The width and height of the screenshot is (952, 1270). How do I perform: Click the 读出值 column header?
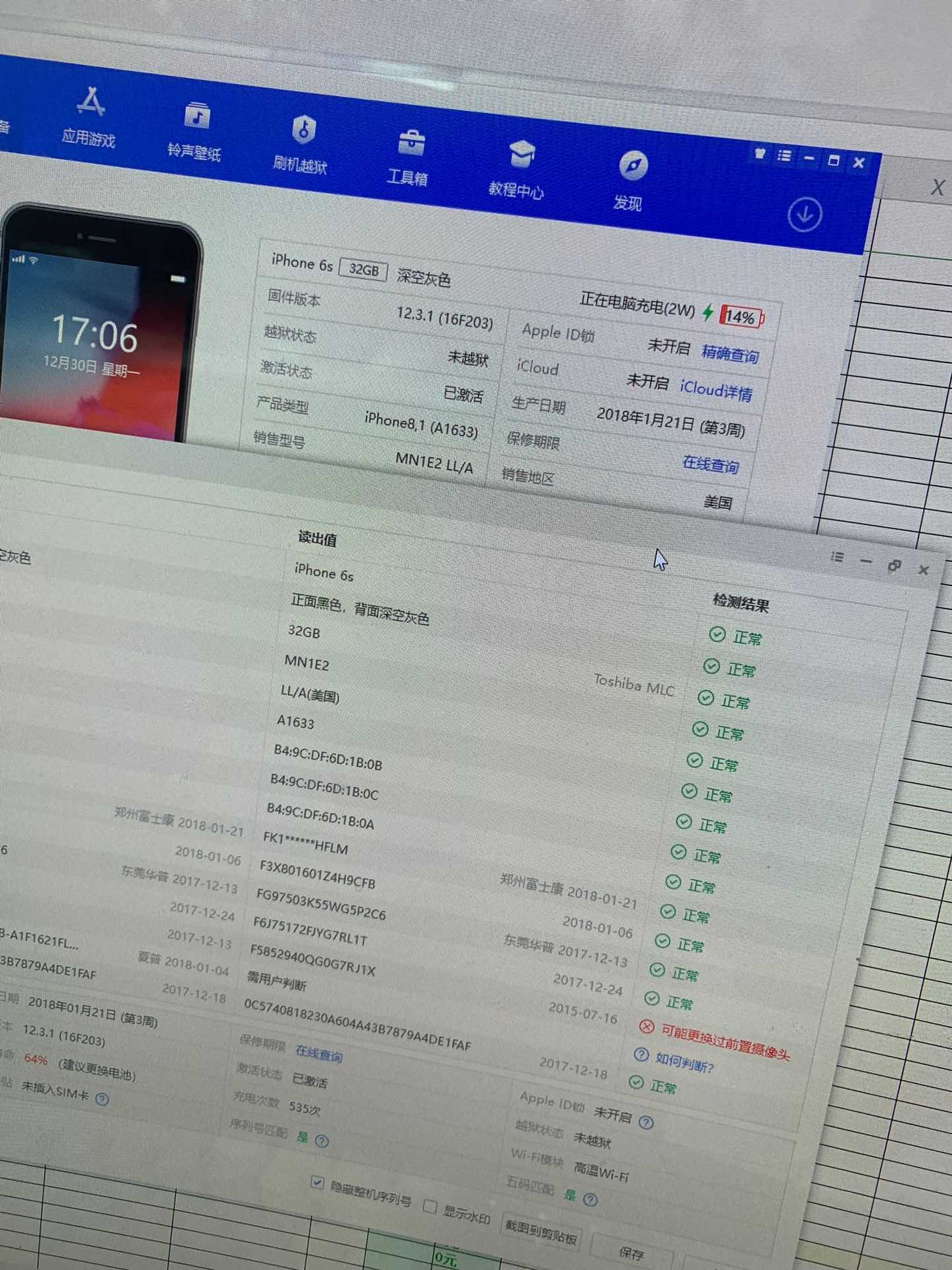click(317, 538)
